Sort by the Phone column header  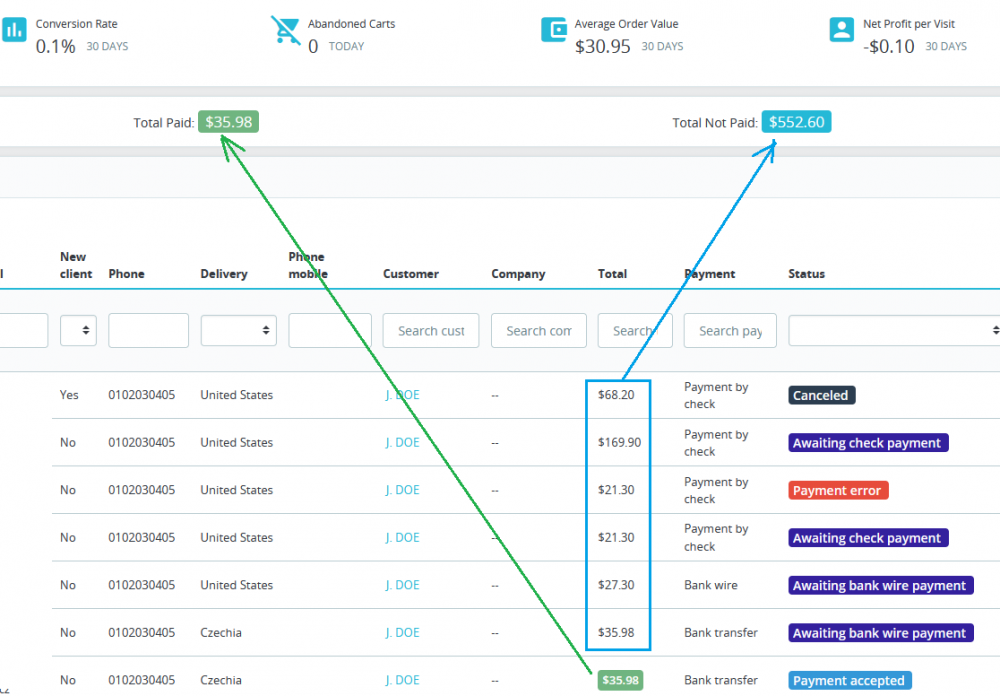click(126, 274)
